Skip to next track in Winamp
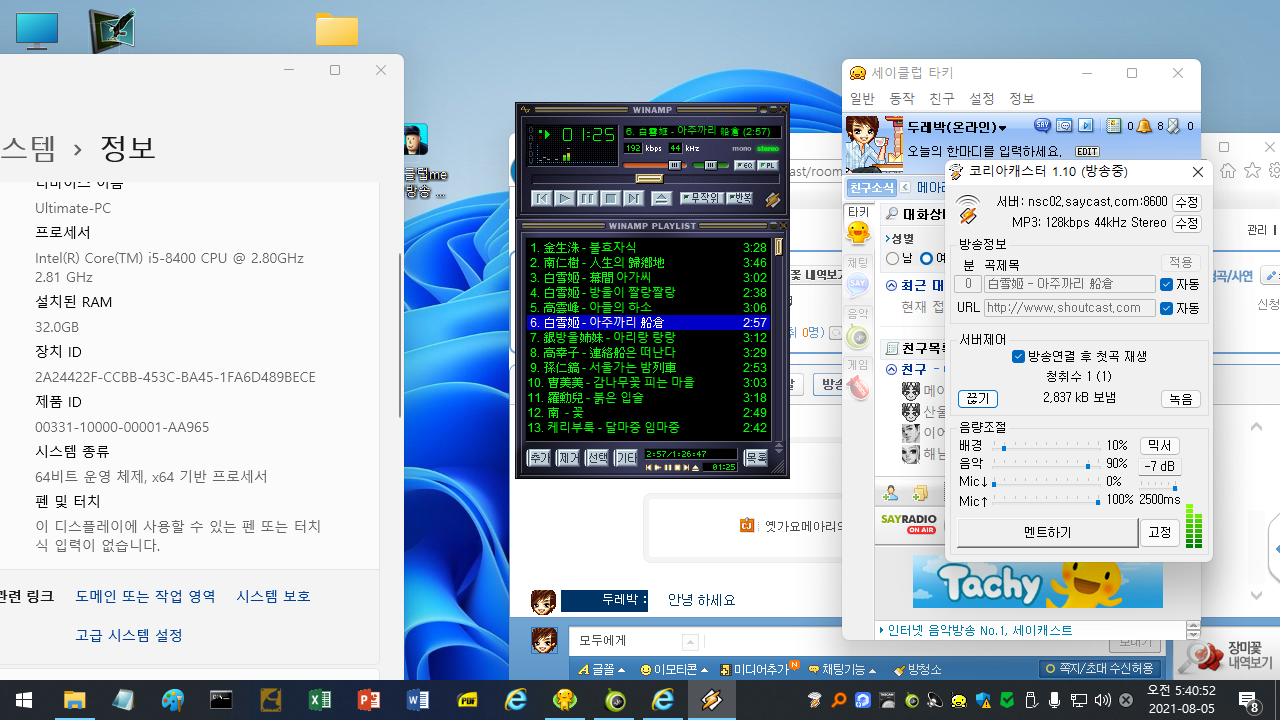Image resolution: width=1280 pixels, height=720 pixels. tap(633, 198)
